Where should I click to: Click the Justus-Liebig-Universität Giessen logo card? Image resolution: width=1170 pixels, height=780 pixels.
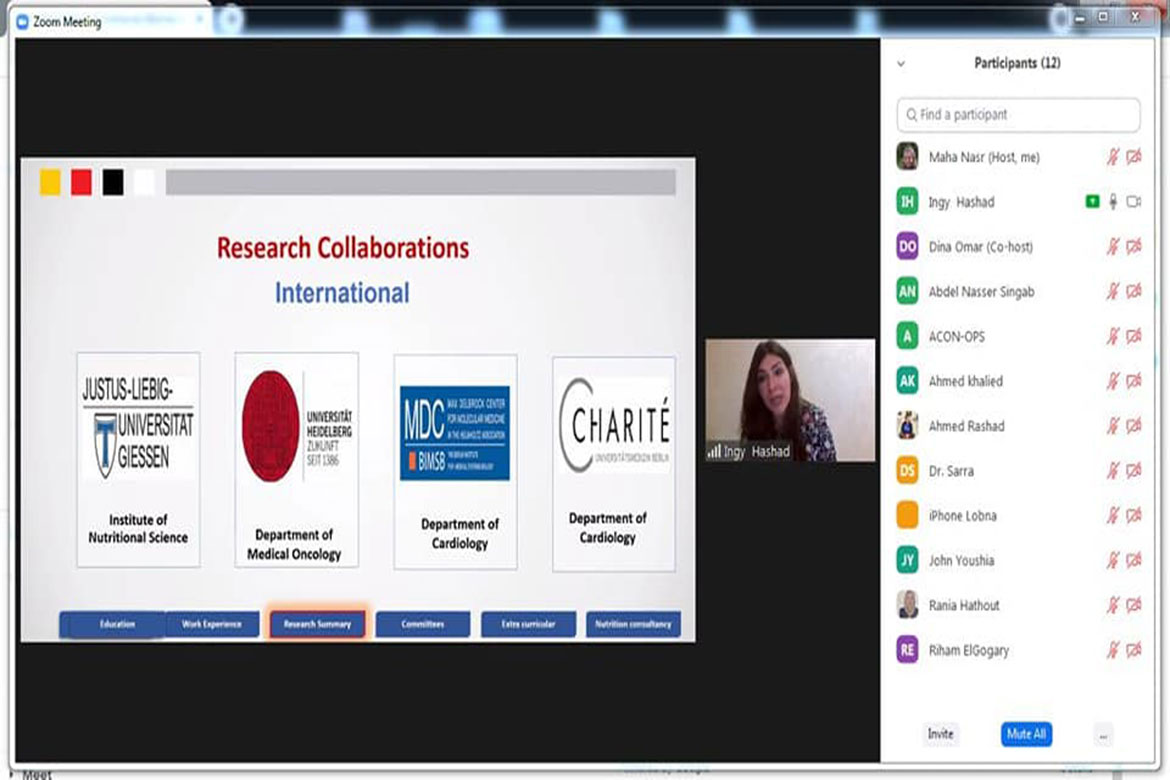pyautogui.click(x=138, y=460)
